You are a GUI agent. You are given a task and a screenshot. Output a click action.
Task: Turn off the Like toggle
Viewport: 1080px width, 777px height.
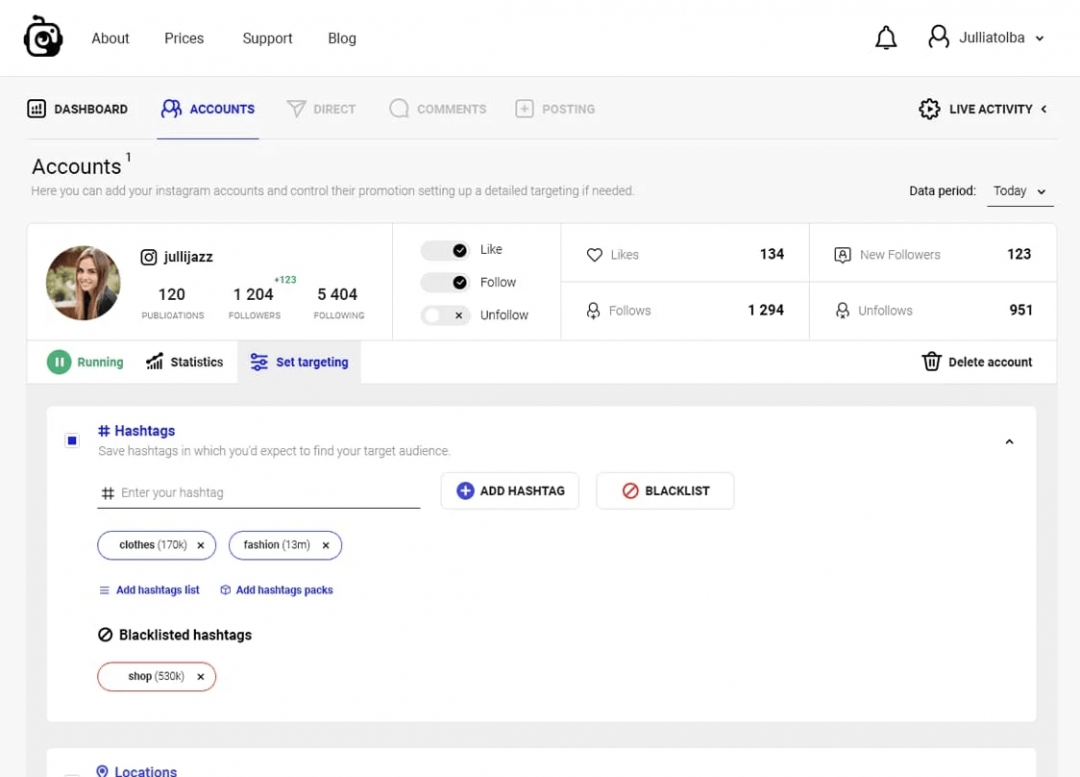tap(446, 250)
